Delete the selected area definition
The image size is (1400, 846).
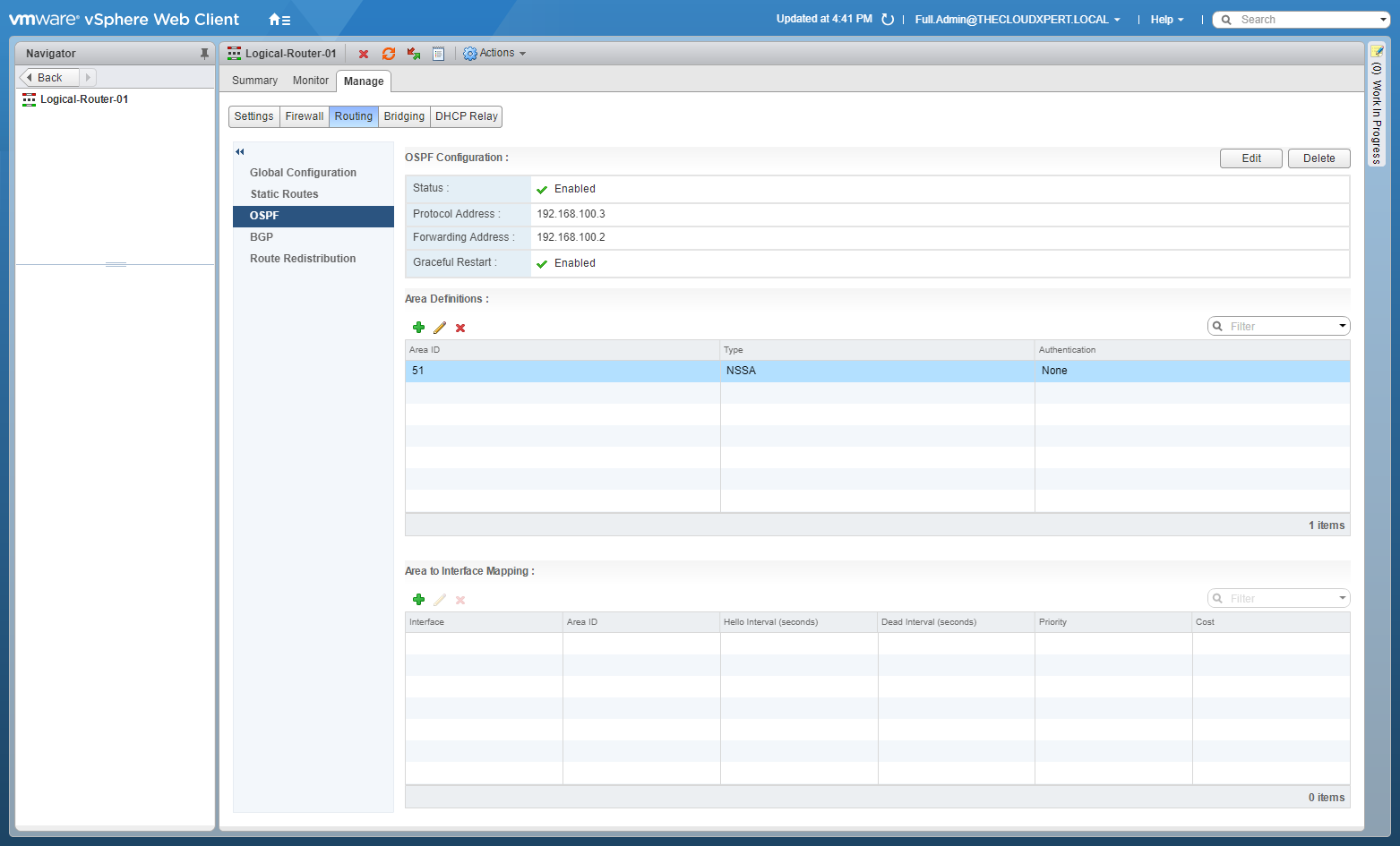click(460, 328)
